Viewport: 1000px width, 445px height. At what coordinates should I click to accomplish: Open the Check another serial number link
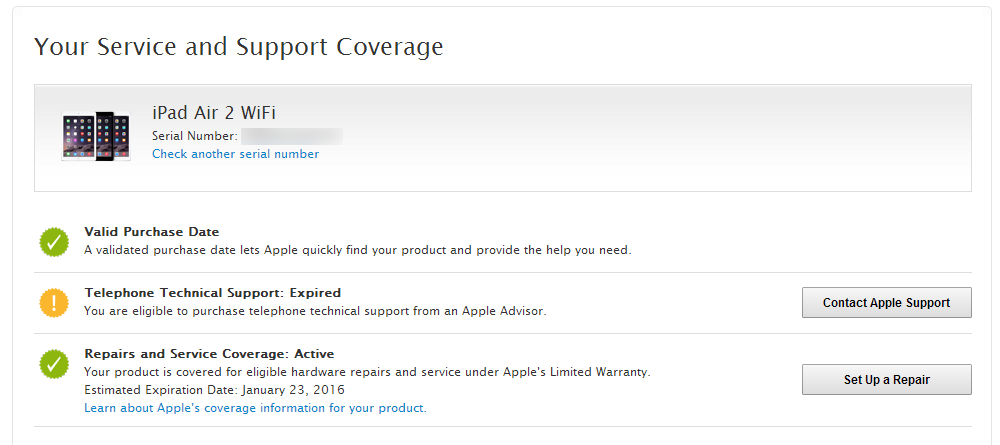pos(235,154)
